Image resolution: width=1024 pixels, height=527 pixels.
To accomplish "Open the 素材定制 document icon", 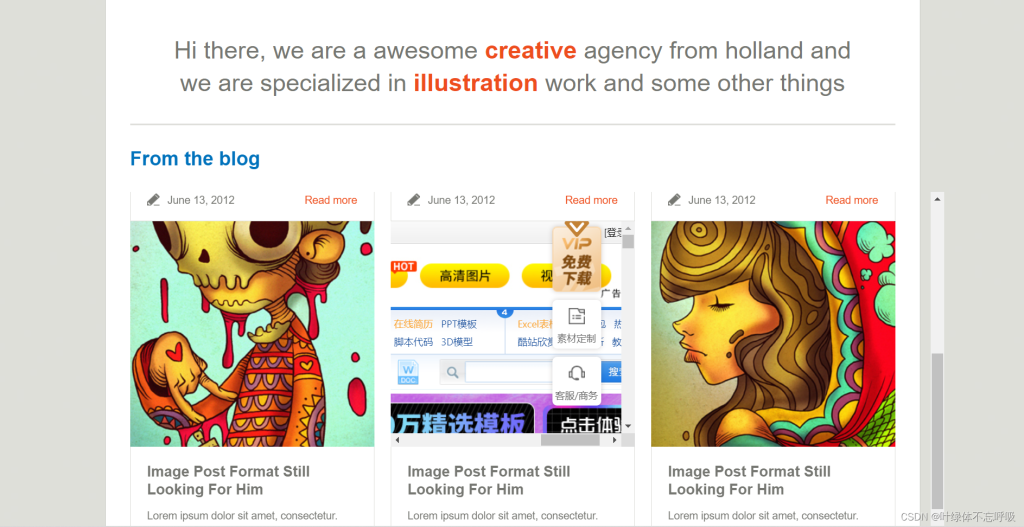I will 577,317.
